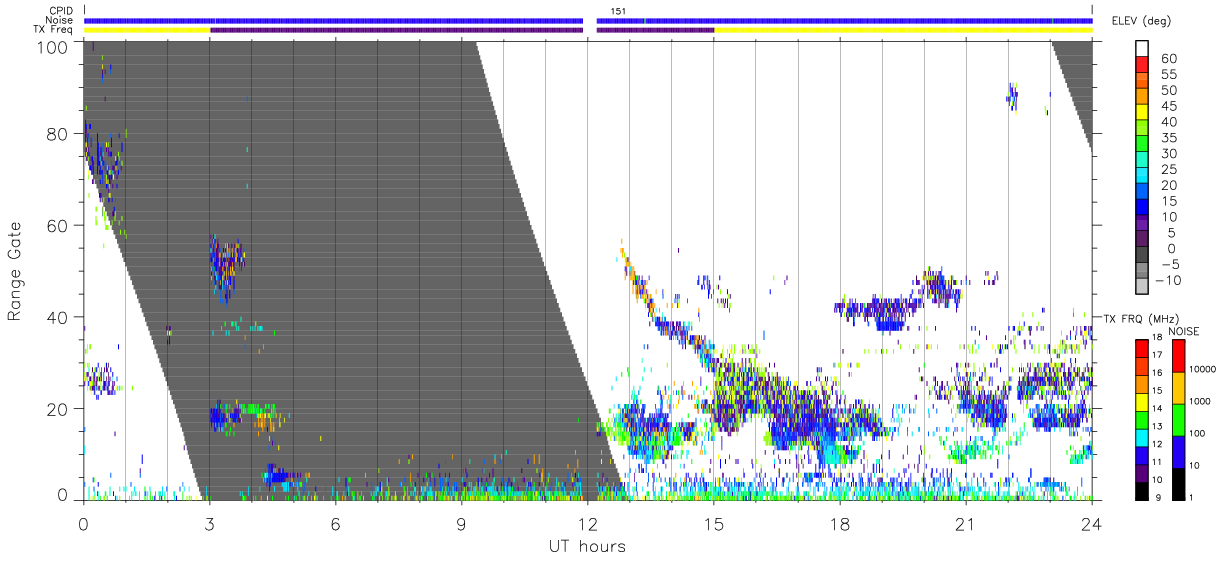Click the 12 tick label on UT hours axis

tap(587, 524)
